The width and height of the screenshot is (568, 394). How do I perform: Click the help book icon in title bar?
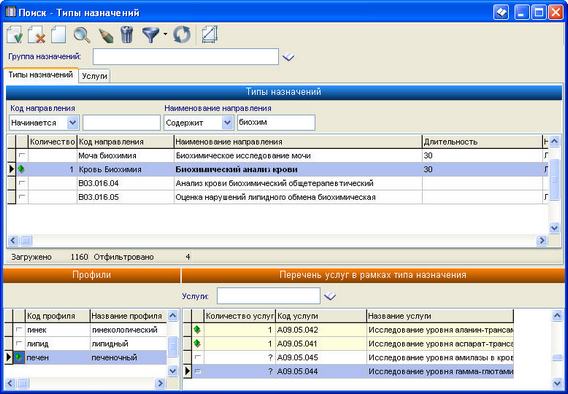[x=501, y=13]
